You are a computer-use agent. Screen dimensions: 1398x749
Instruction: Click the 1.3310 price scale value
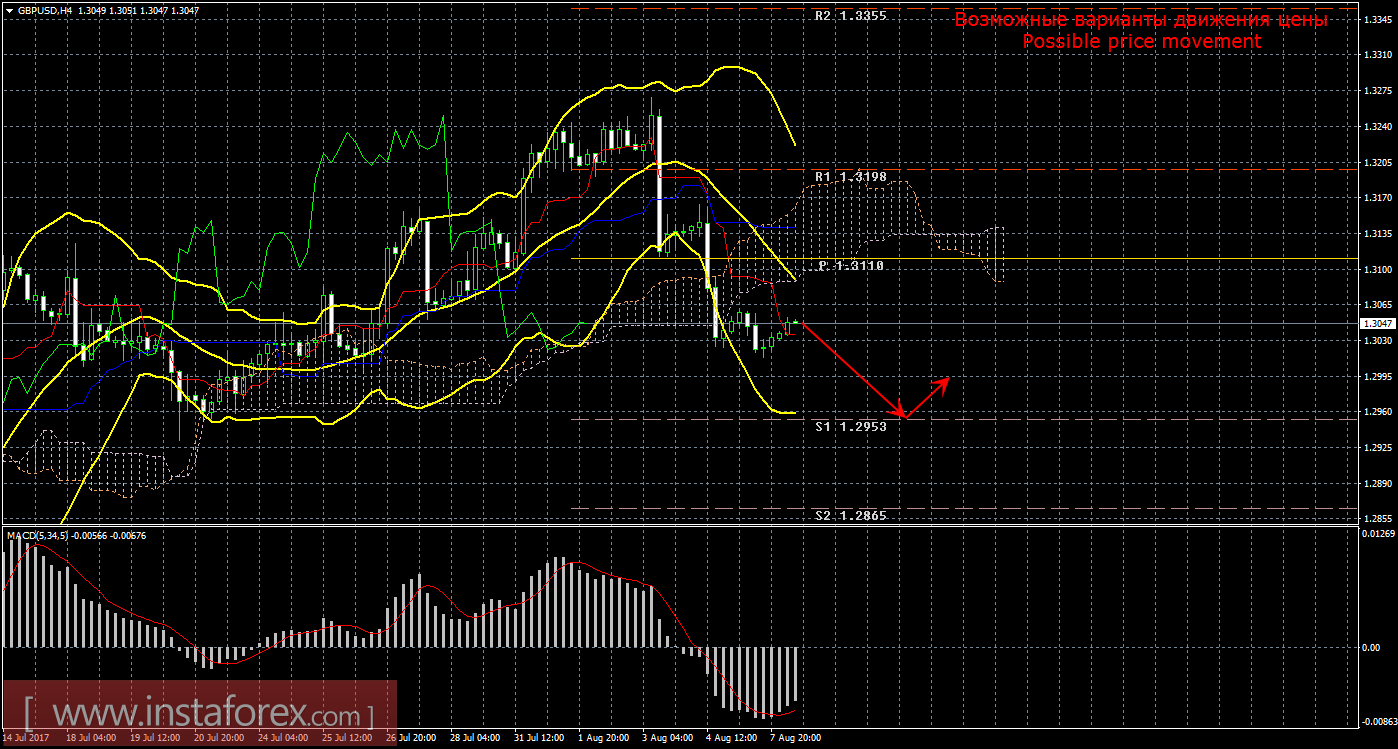coord(1376,55)
